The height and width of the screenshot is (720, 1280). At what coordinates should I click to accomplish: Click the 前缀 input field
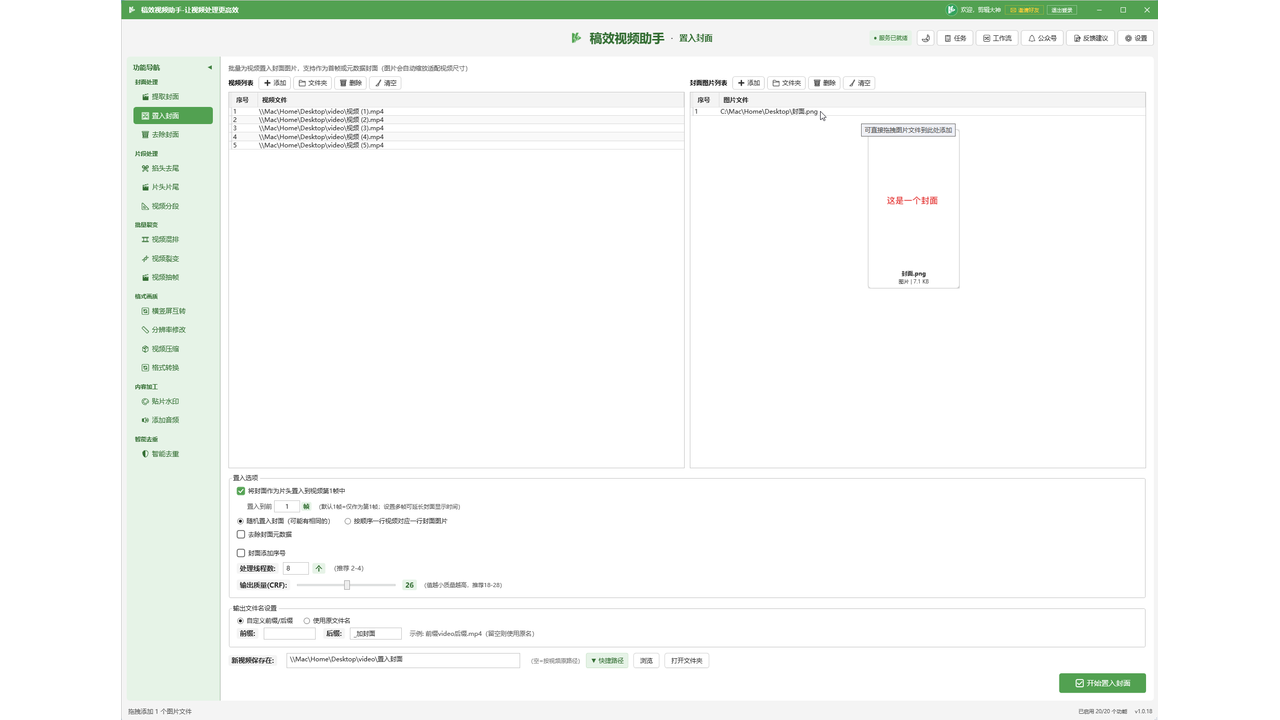tap(289, 634)
